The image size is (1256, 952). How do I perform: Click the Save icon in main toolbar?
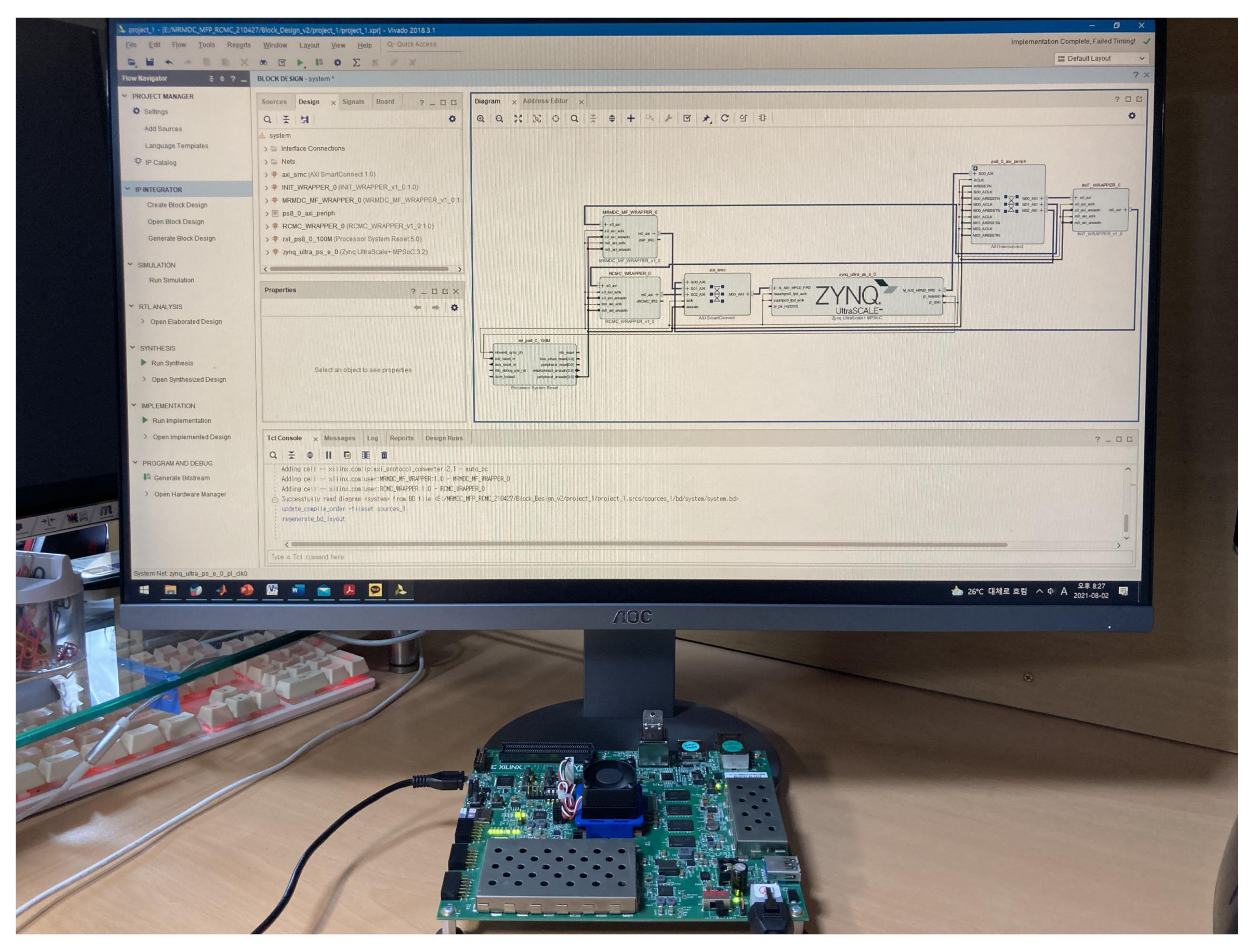click(x=150, y=62)
